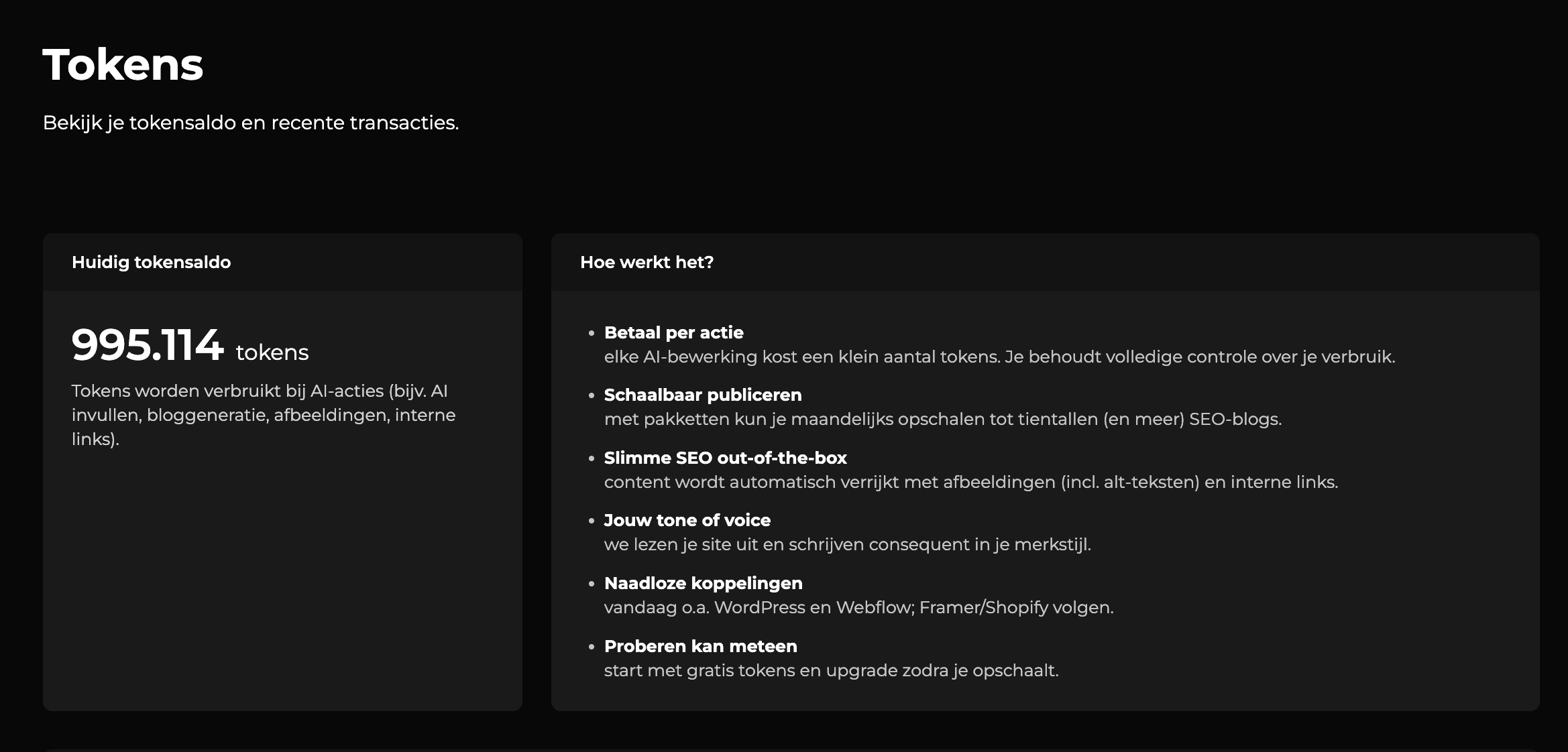Click the text about 'maandelijks opschalen' with pakketten
Viewport: 1568px width, 752px height.
click(942, 420)
